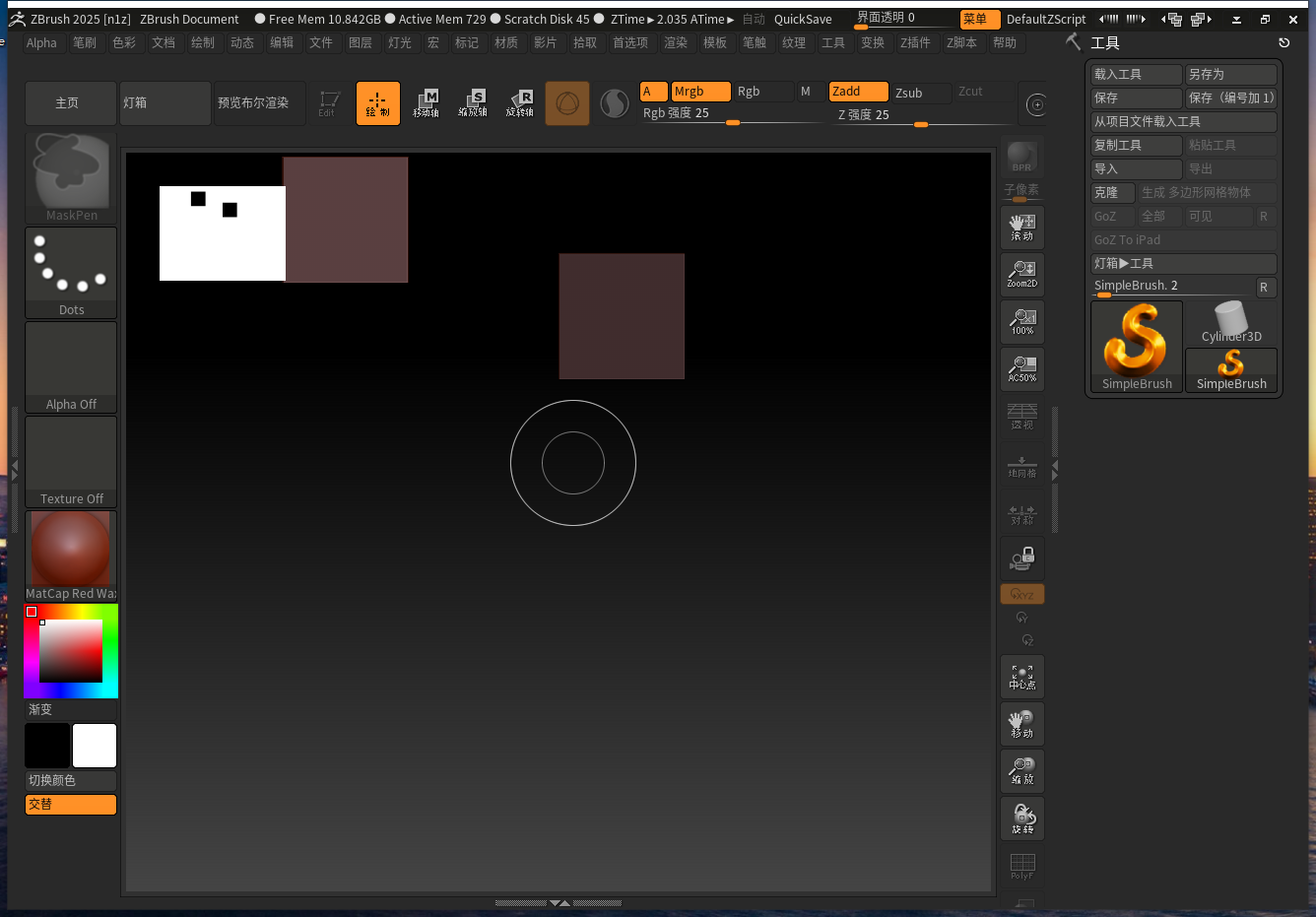This screenshot has height=917, width=1316.
Task: Set canvas zoom with the 100% icon
Action: click(1021, 322)
